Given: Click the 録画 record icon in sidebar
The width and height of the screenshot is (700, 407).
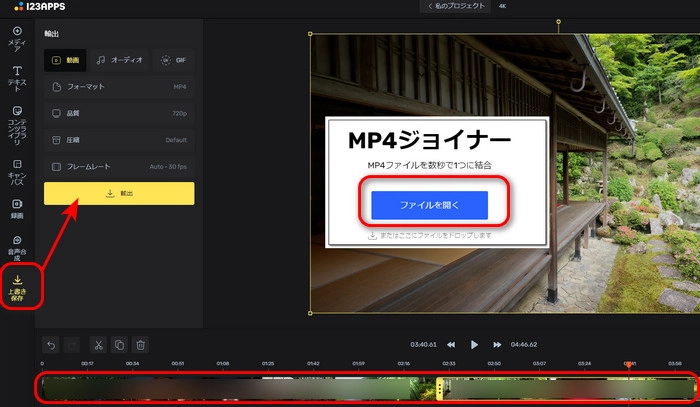Looking at the screenshot, I should [17, 208].
